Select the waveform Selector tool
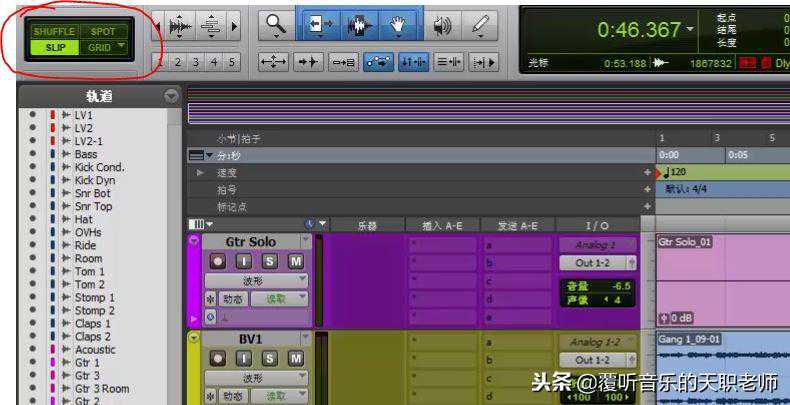 click(x=360, y=26)
